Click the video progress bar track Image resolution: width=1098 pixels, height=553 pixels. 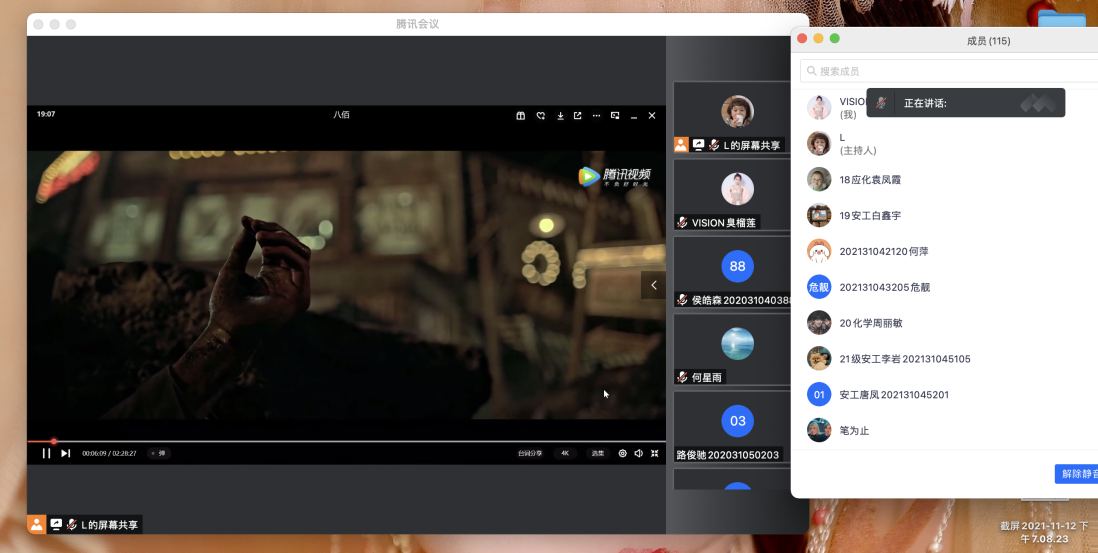[347, 441]
